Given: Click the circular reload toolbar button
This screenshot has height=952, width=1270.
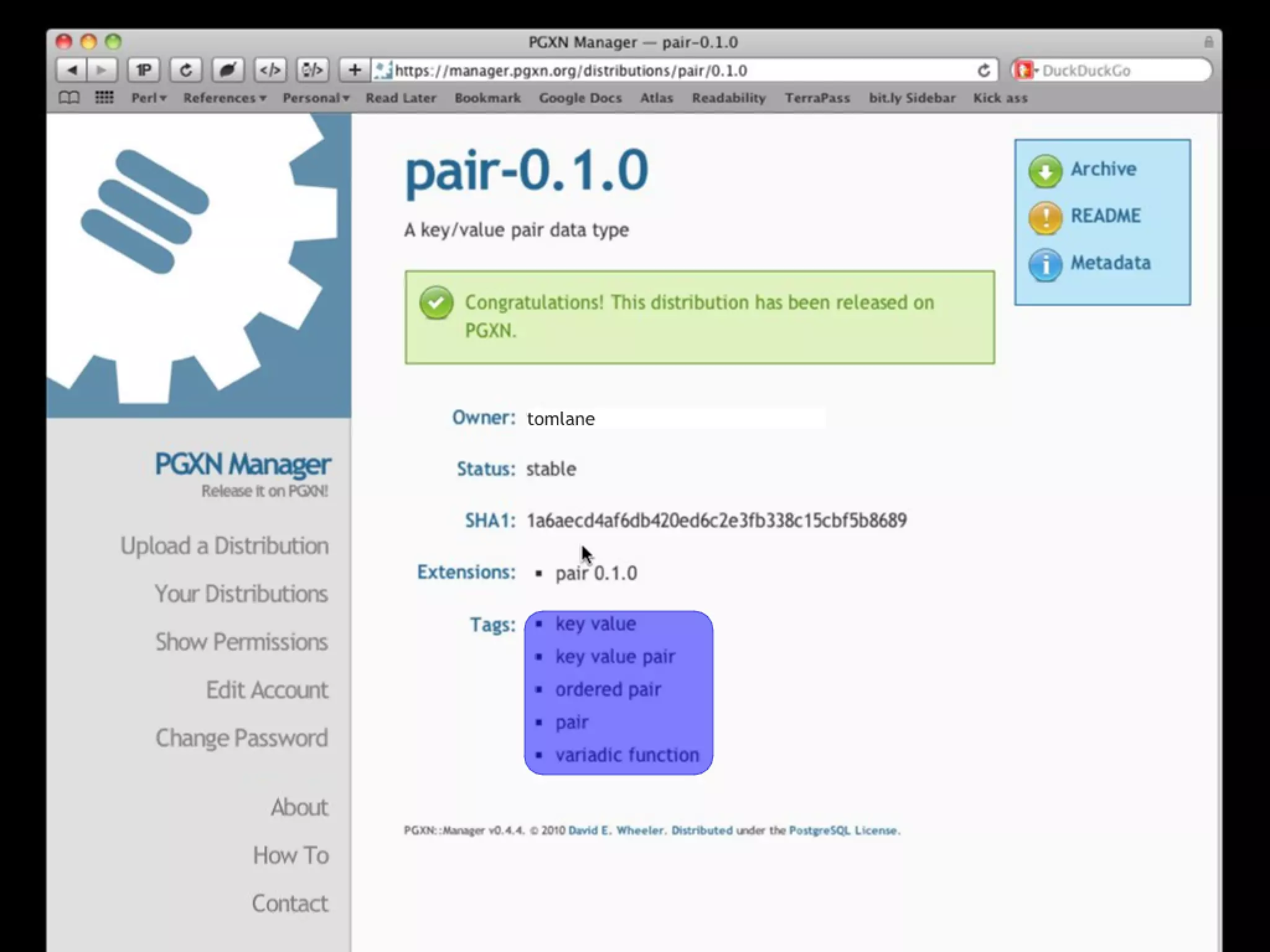Looking at the screenshot, I should (185, 70).
